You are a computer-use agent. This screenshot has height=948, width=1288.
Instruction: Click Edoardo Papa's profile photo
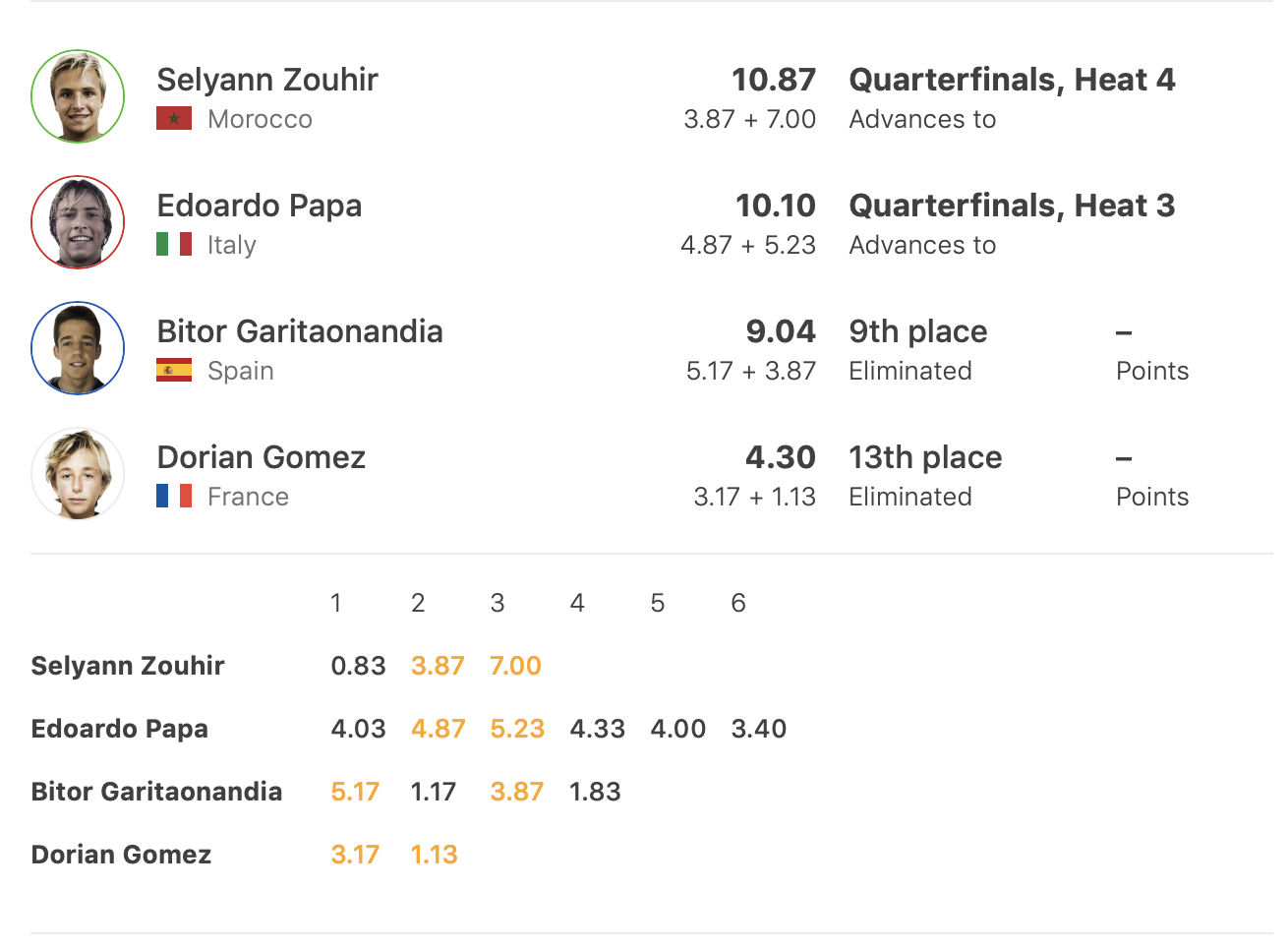pos(78,222)
